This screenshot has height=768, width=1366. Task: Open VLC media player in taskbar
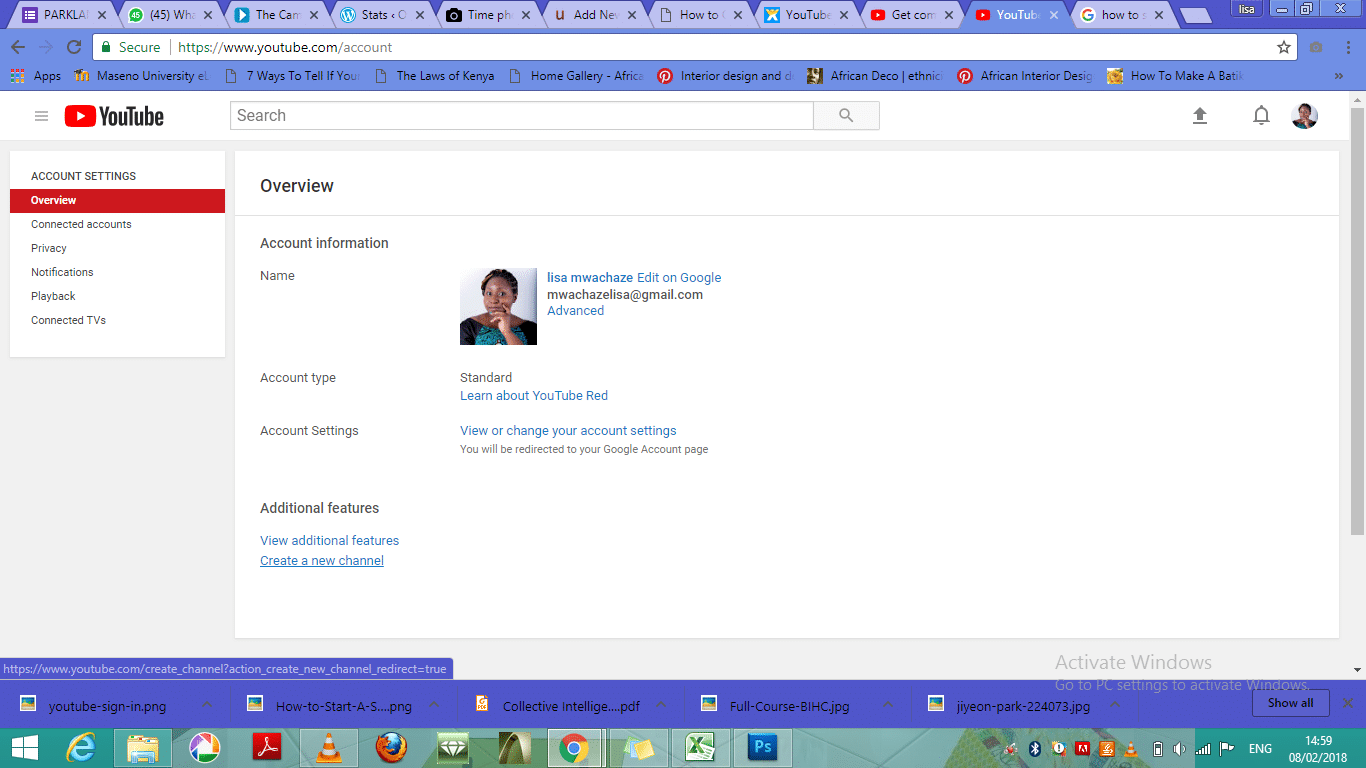click(327, 748)
